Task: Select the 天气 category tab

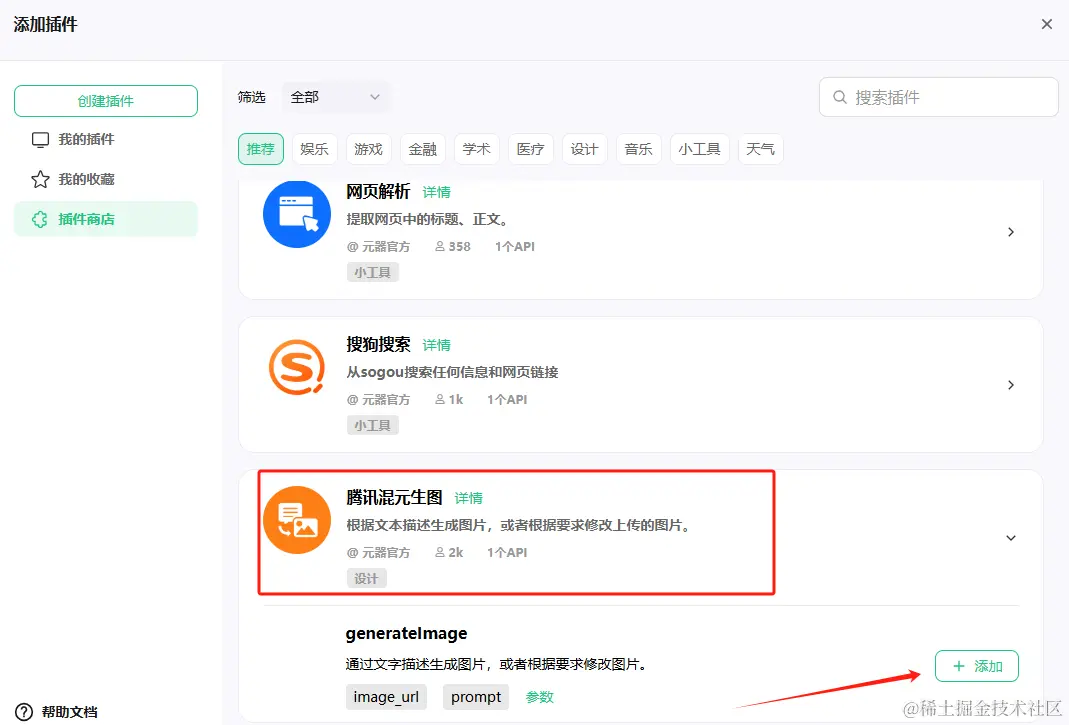Action: pyautogui.click(x=760, y=149)
